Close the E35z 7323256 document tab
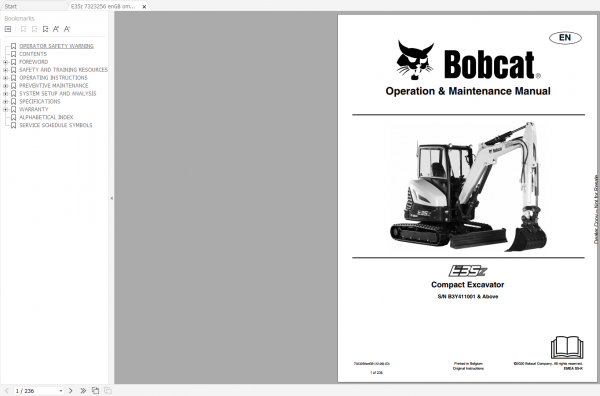Image resolution: width=600 pixels, height=396 pixels. click(144, 7)
